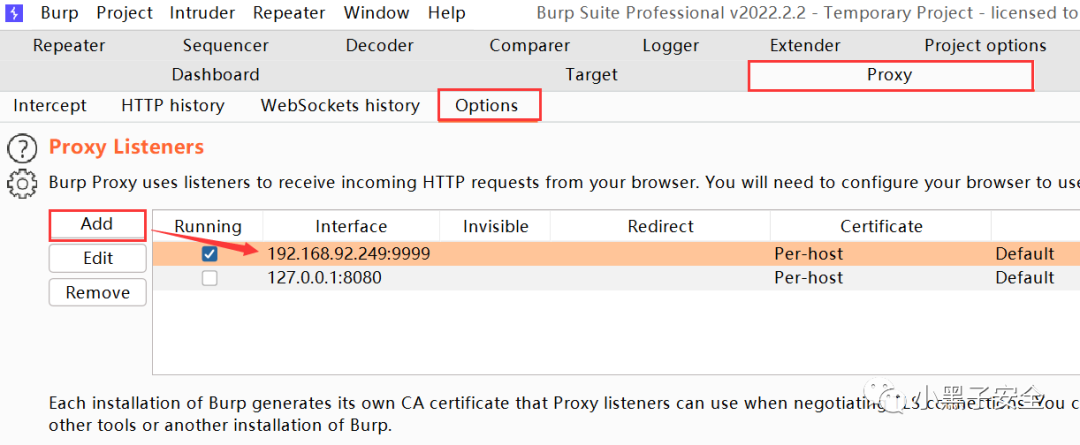Screen dimensions: 1080x445
Task: Go to the Dashboard tab
Action: click(x=216, y=74)
